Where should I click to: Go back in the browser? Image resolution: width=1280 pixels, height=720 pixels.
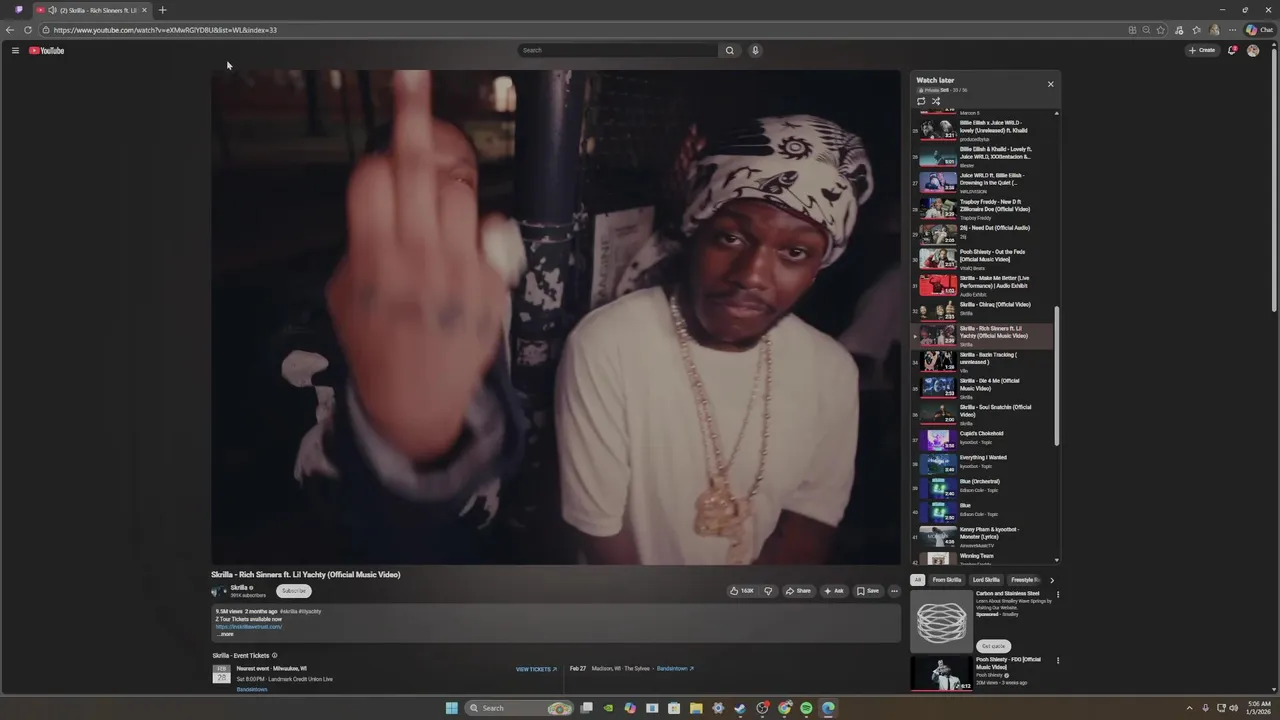click(x=10, y=30)
